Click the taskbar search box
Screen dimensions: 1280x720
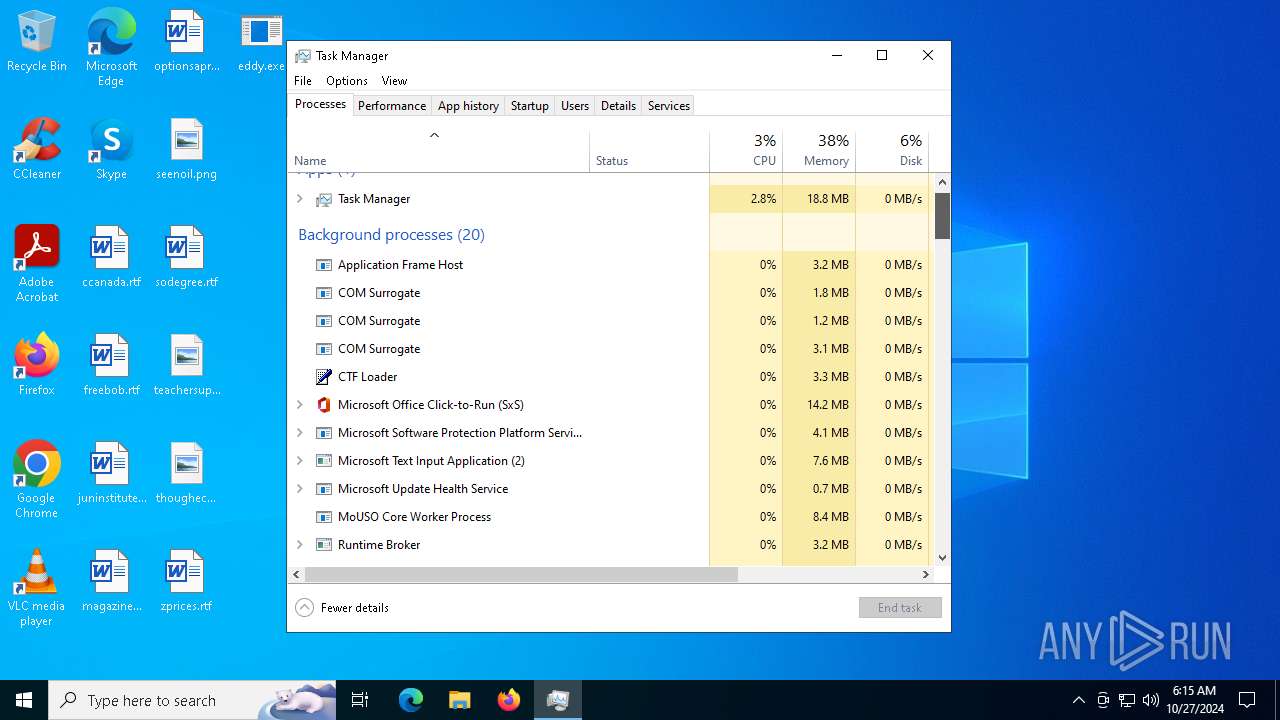[x=193, y=700]
